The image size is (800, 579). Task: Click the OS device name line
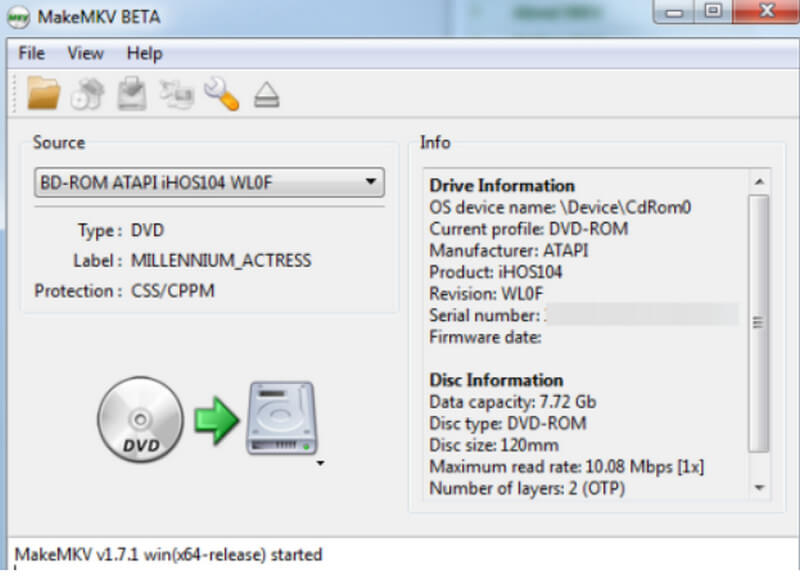560,207
